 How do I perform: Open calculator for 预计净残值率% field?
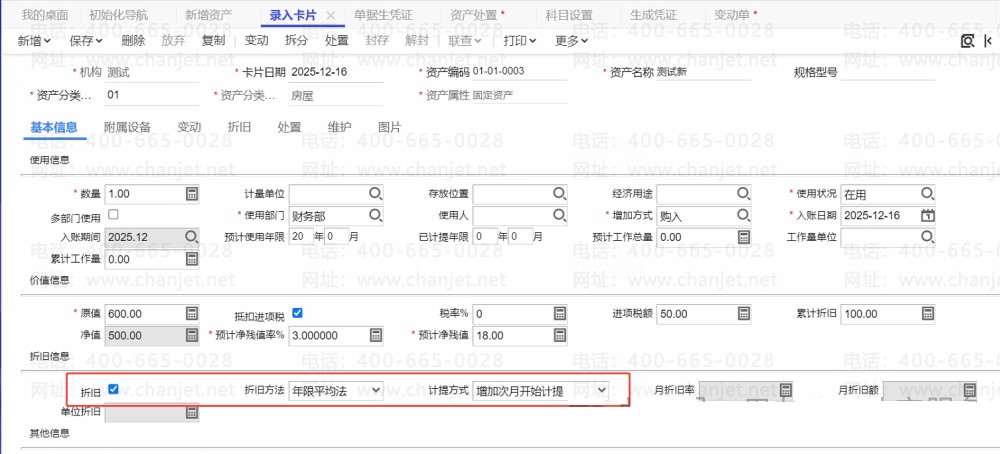[x=376, y=335]
